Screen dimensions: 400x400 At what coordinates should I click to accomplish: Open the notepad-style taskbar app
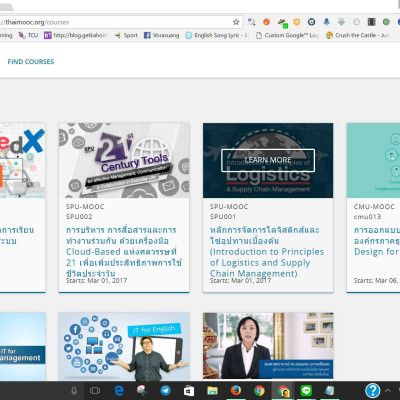tap(329, 390)
